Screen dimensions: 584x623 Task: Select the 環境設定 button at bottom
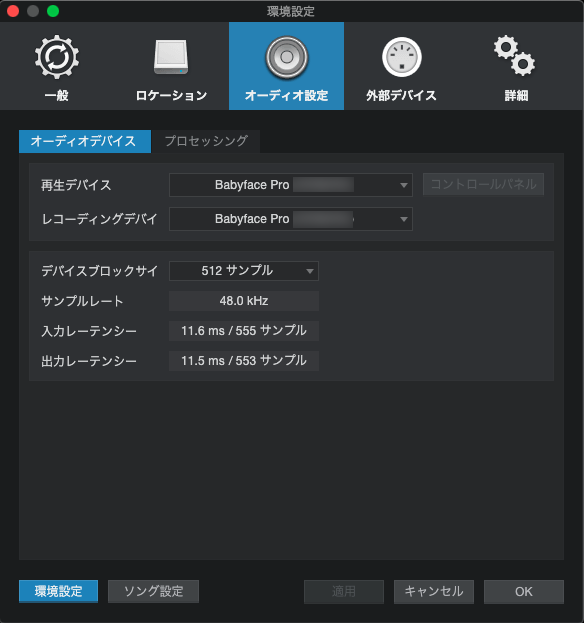tap(58, 591)
